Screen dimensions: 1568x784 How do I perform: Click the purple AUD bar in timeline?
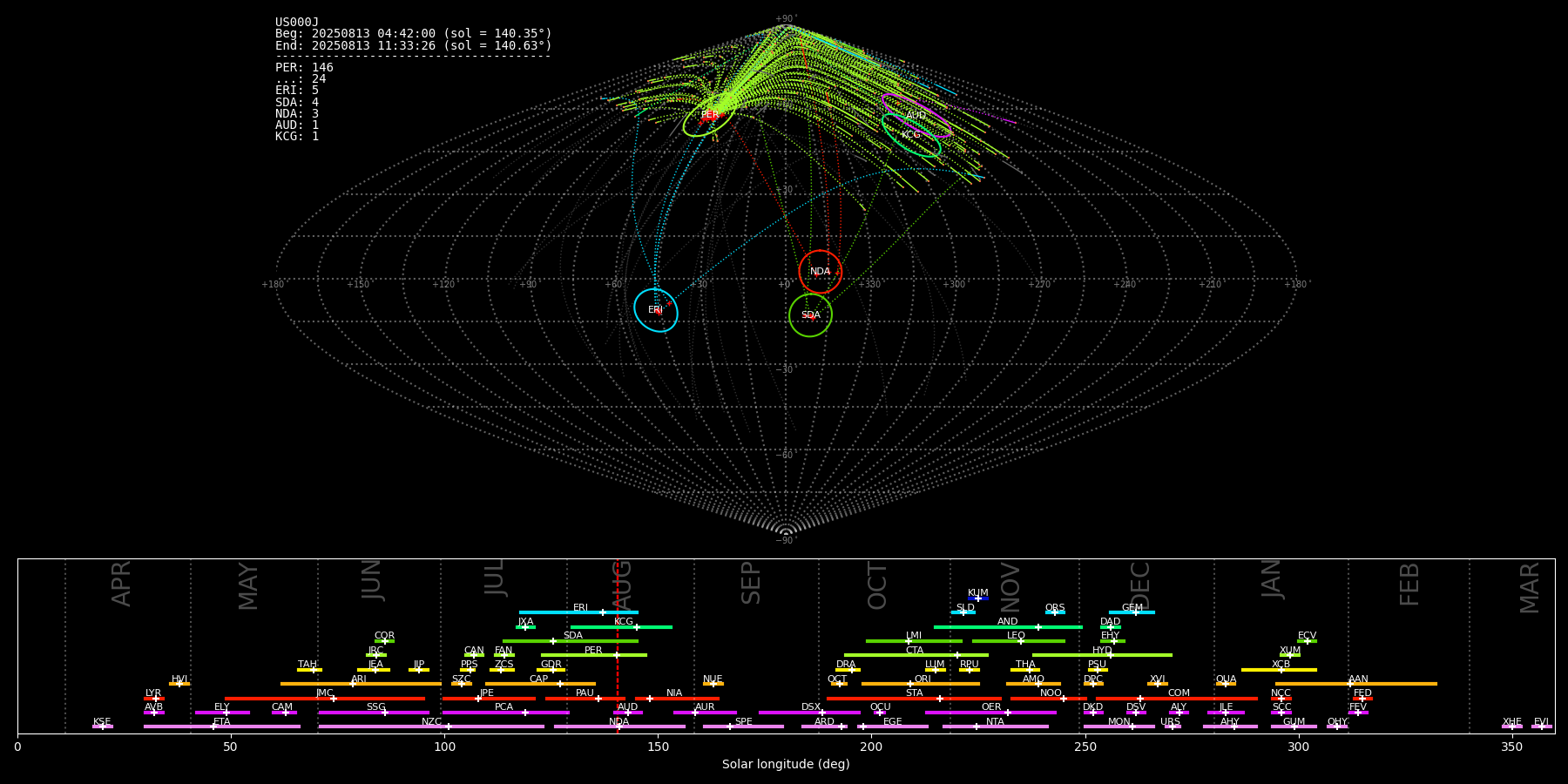pos(628,713)
